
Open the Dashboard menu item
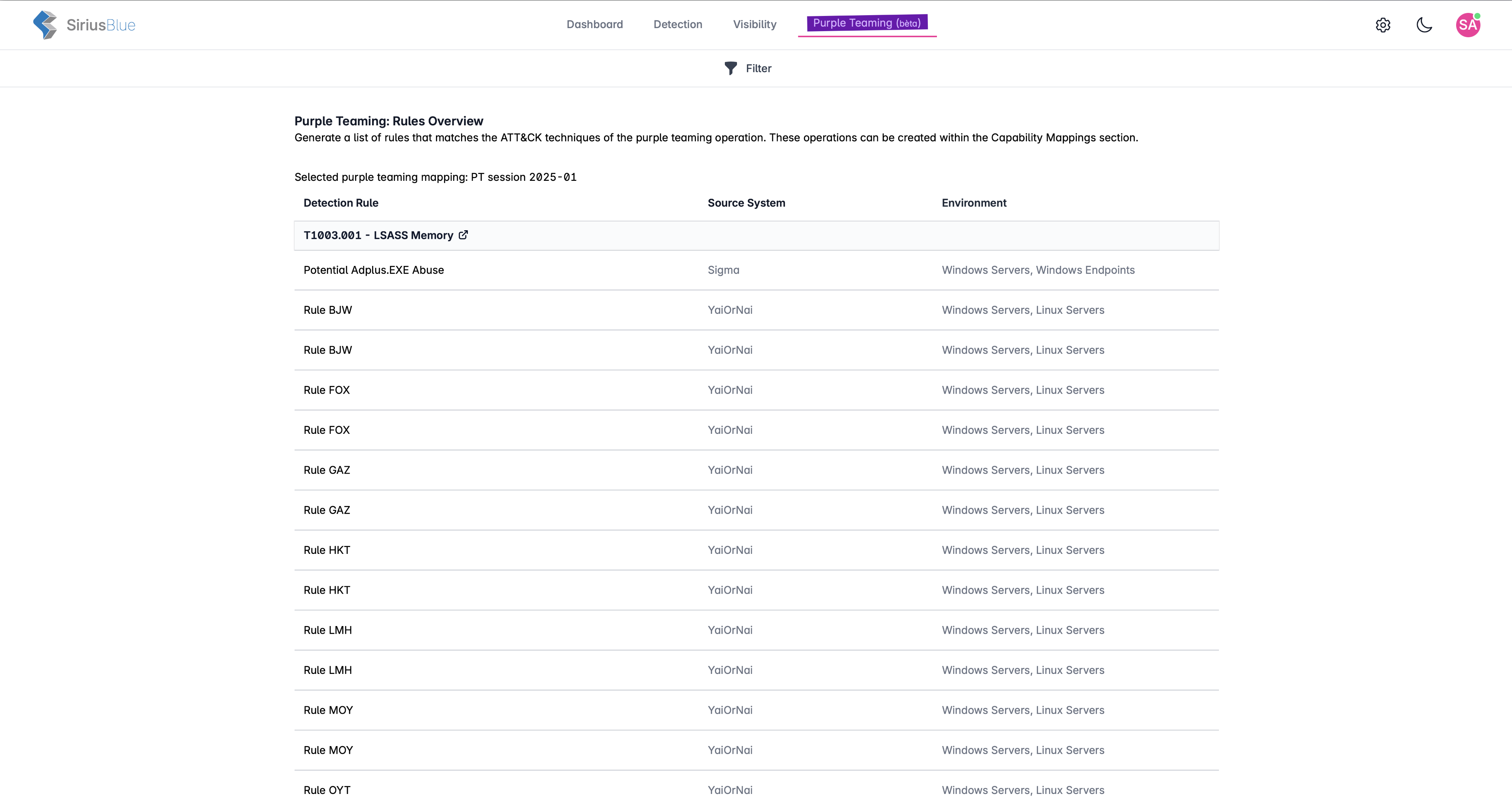point(594,24)
